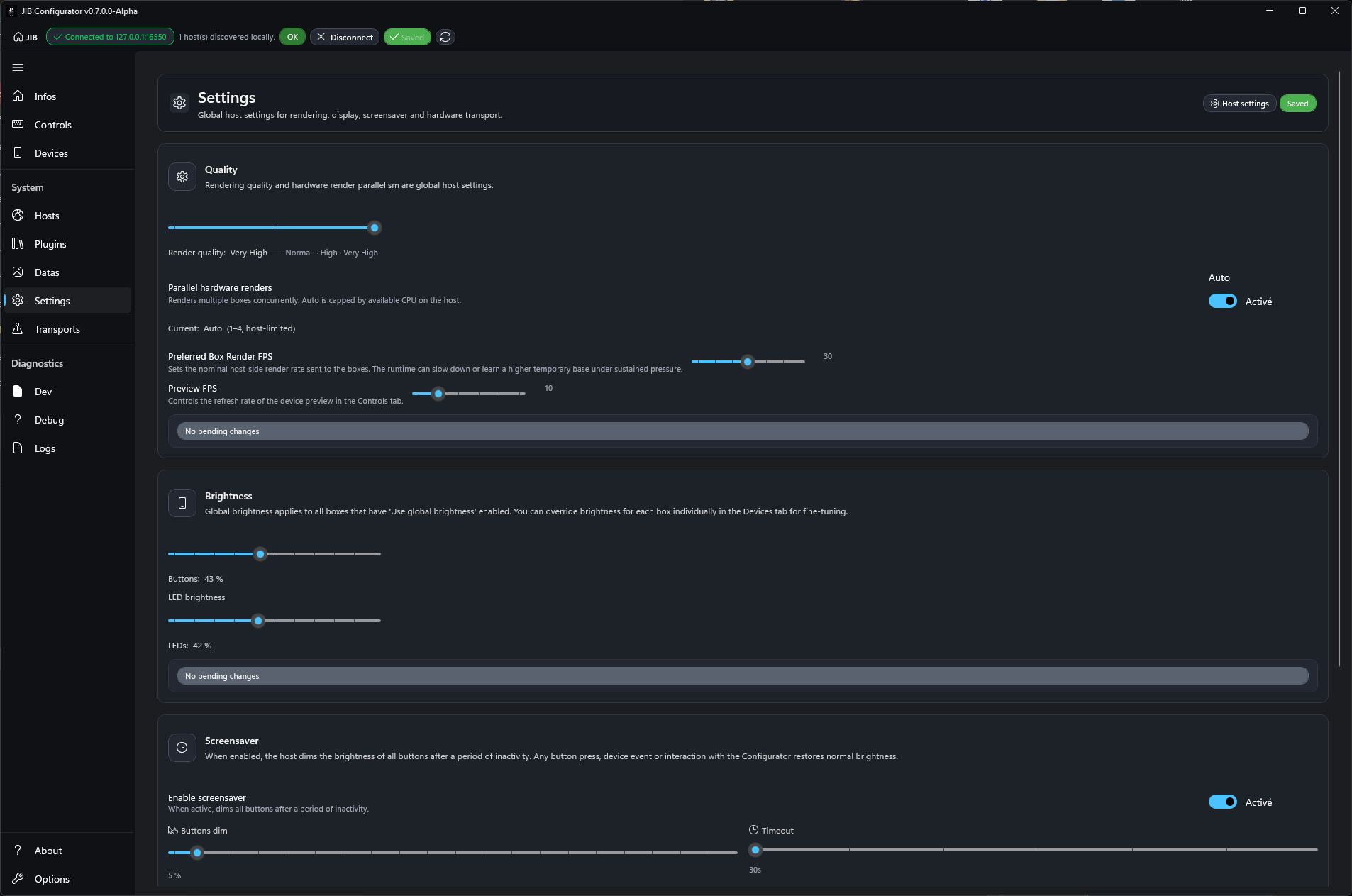Click the Saved button in top bar
Viewport: 1352px width, 896px height.
click(x=407, y=37)
